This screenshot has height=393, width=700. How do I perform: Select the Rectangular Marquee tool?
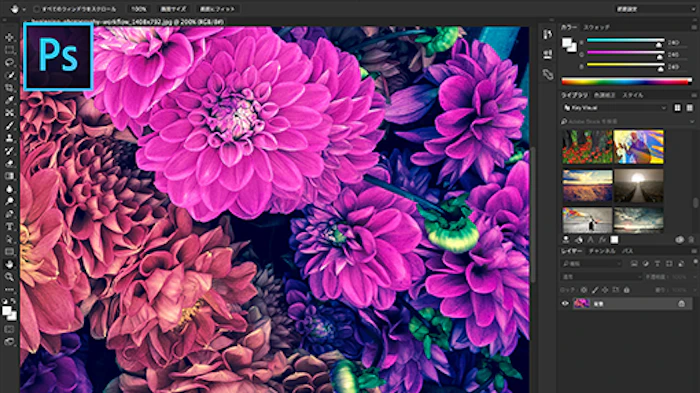pyautogui.click(x=9, y=50)
